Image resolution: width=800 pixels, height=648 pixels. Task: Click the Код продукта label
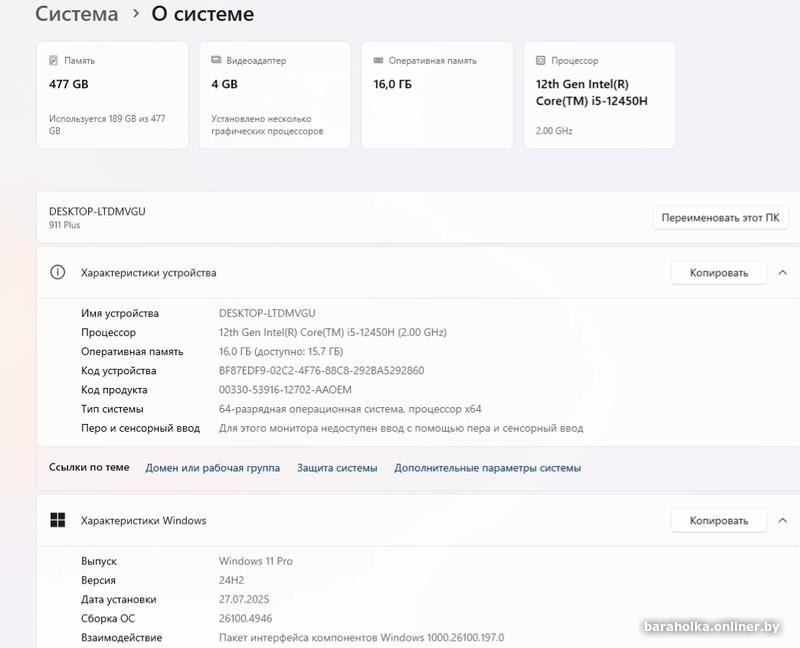click(x=114, y=390)
